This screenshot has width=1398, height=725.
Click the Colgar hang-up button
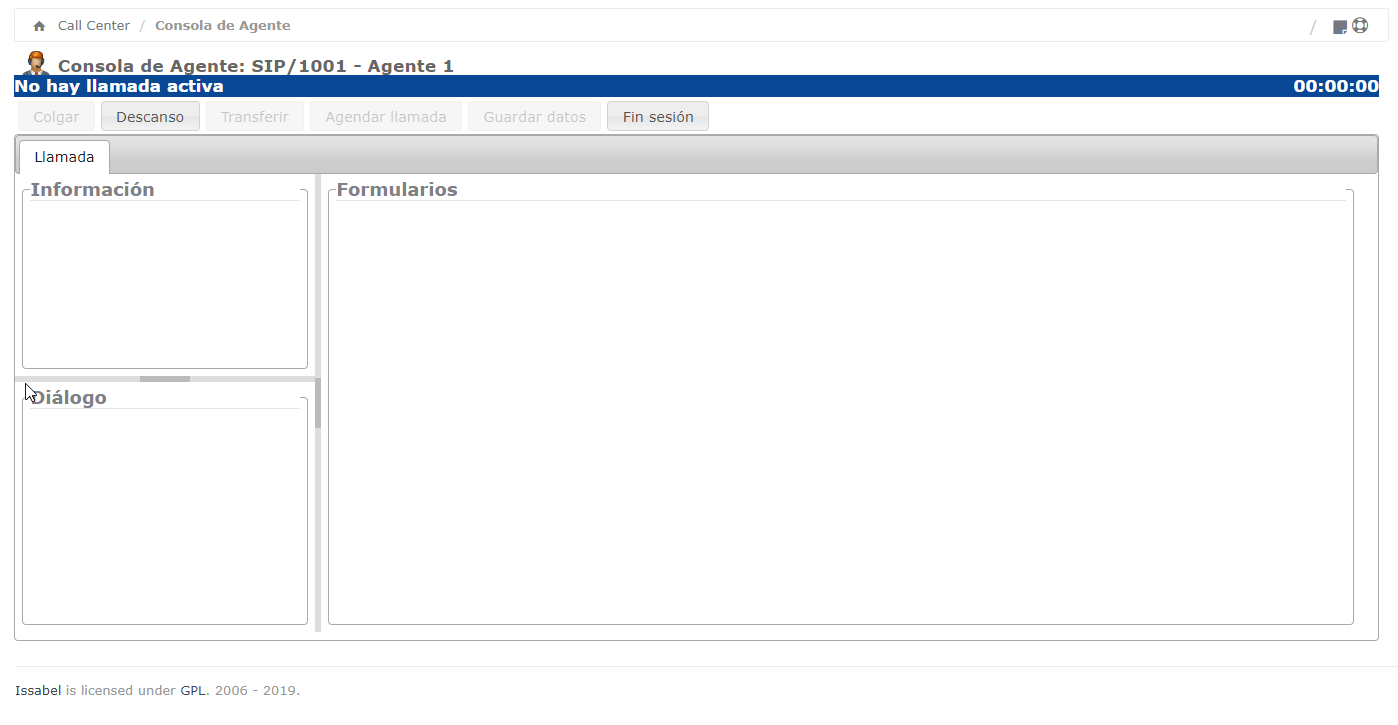56,117
